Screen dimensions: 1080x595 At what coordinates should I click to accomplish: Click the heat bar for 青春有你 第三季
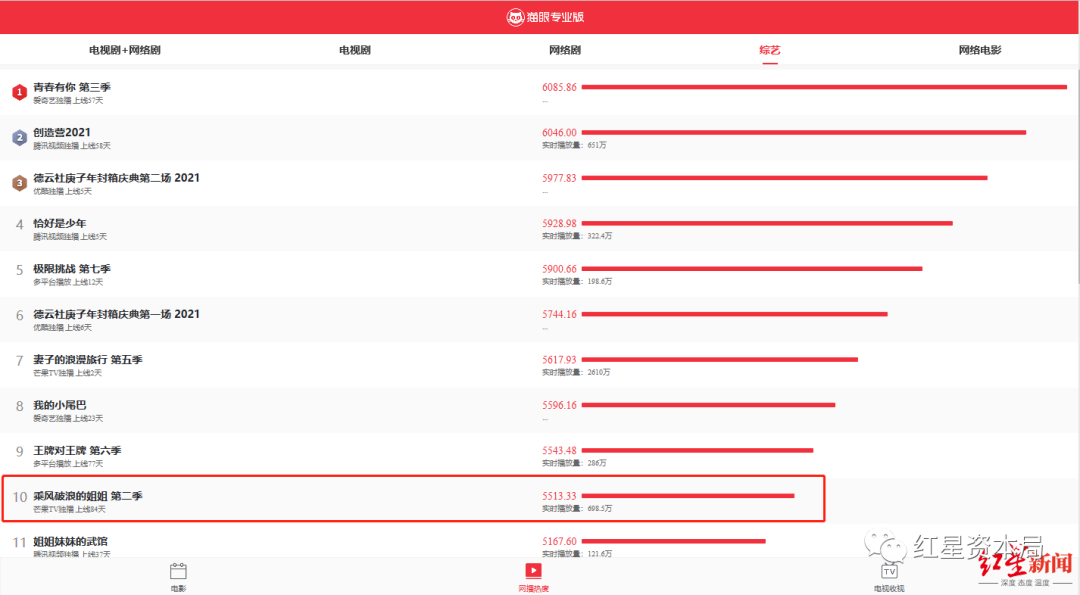click(x=824, y=87)
